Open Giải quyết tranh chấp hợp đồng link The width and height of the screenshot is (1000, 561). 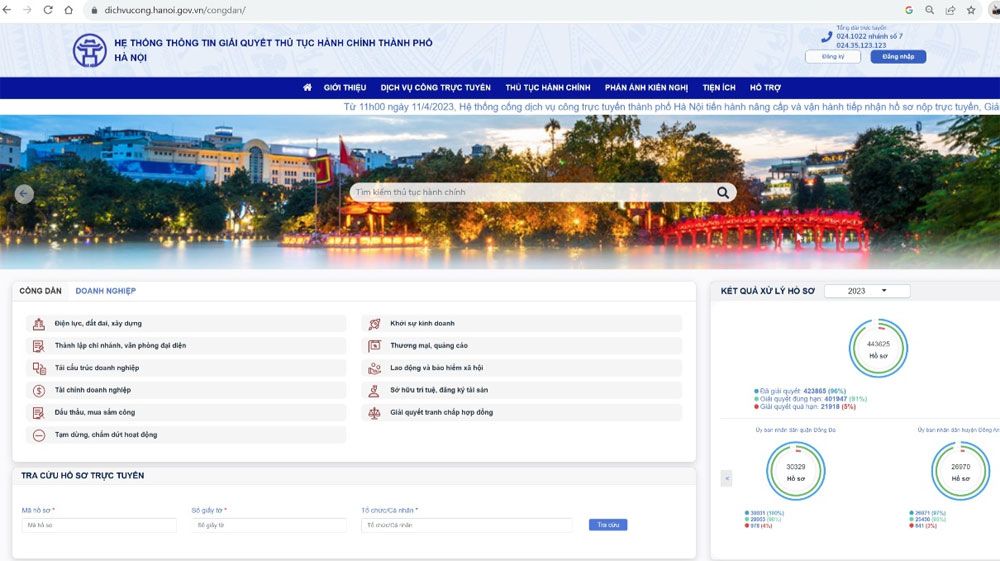[x=441, y=412]
